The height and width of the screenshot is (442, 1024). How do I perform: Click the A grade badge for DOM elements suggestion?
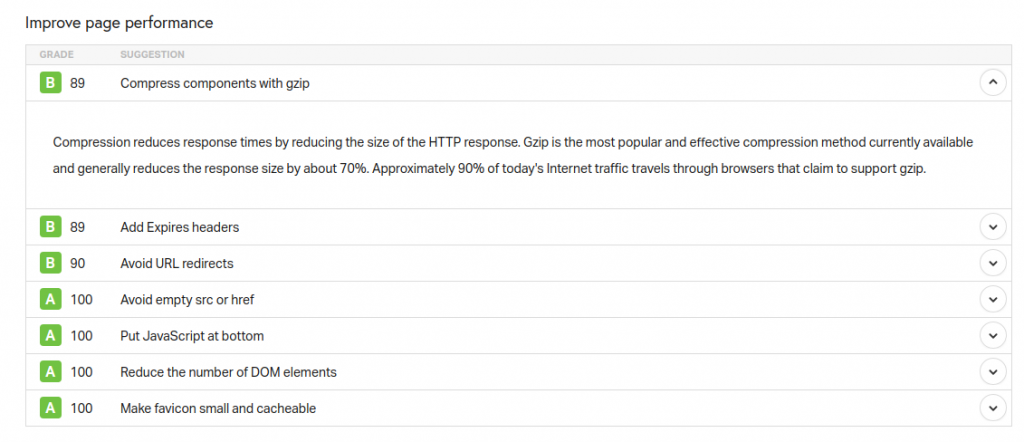(50, 372)
